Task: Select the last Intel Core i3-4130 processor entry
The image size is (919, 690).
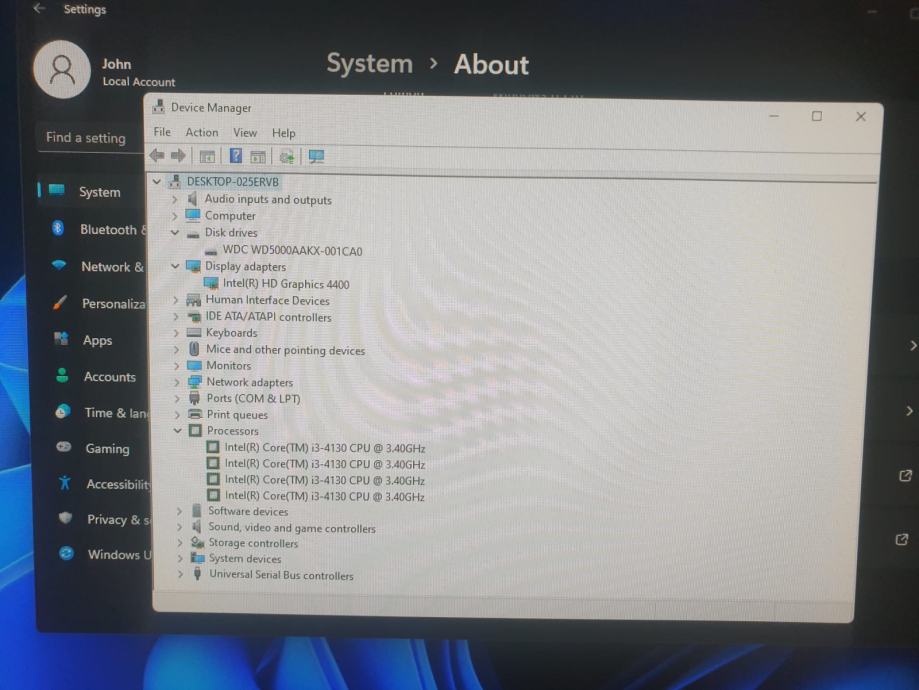Action: click(325, 496)
